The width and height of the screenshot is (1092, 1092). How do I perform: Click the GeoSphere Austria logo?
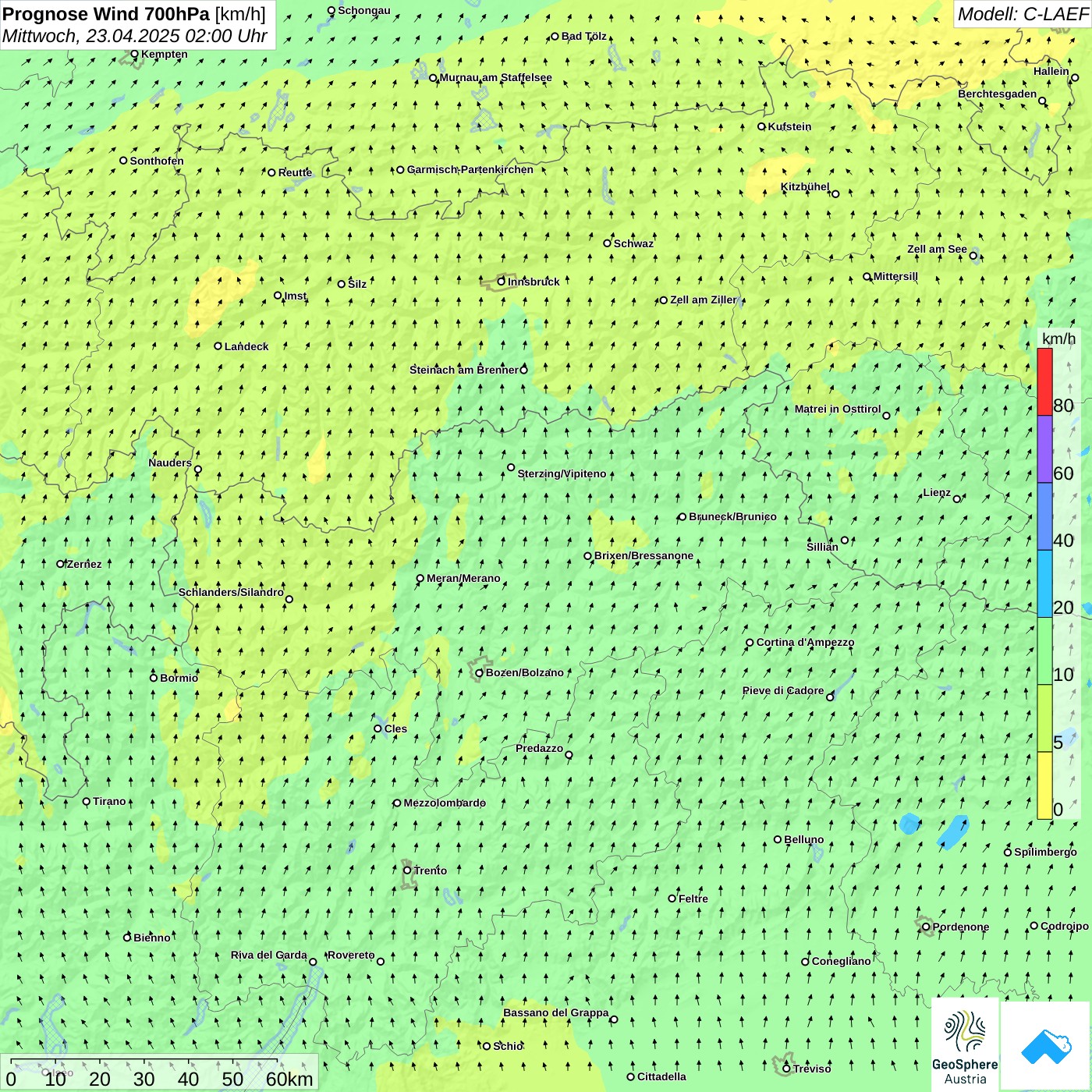(x=965, y=1044)
